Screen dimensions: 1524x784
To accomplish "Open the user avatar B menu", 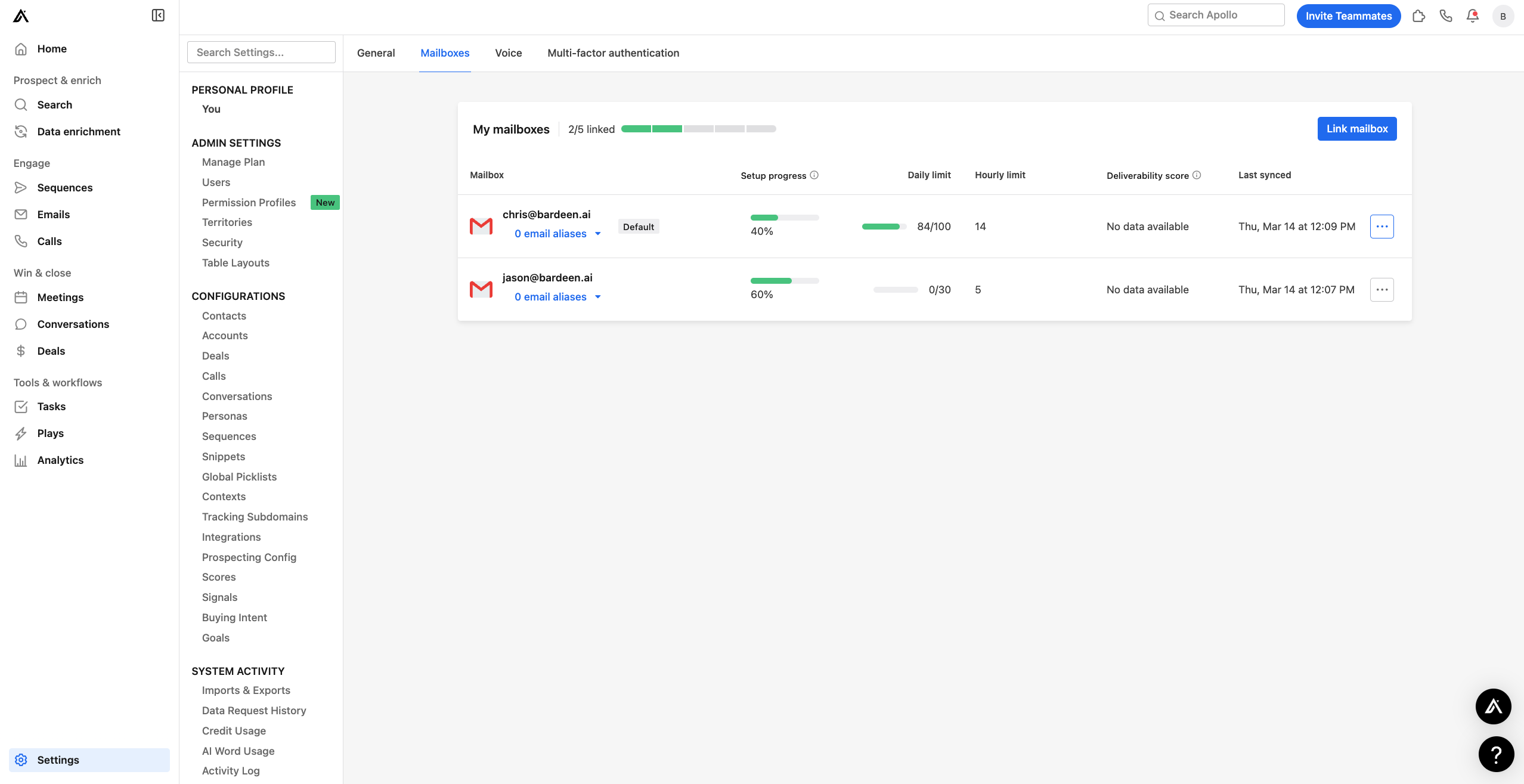I will 1503,16.
